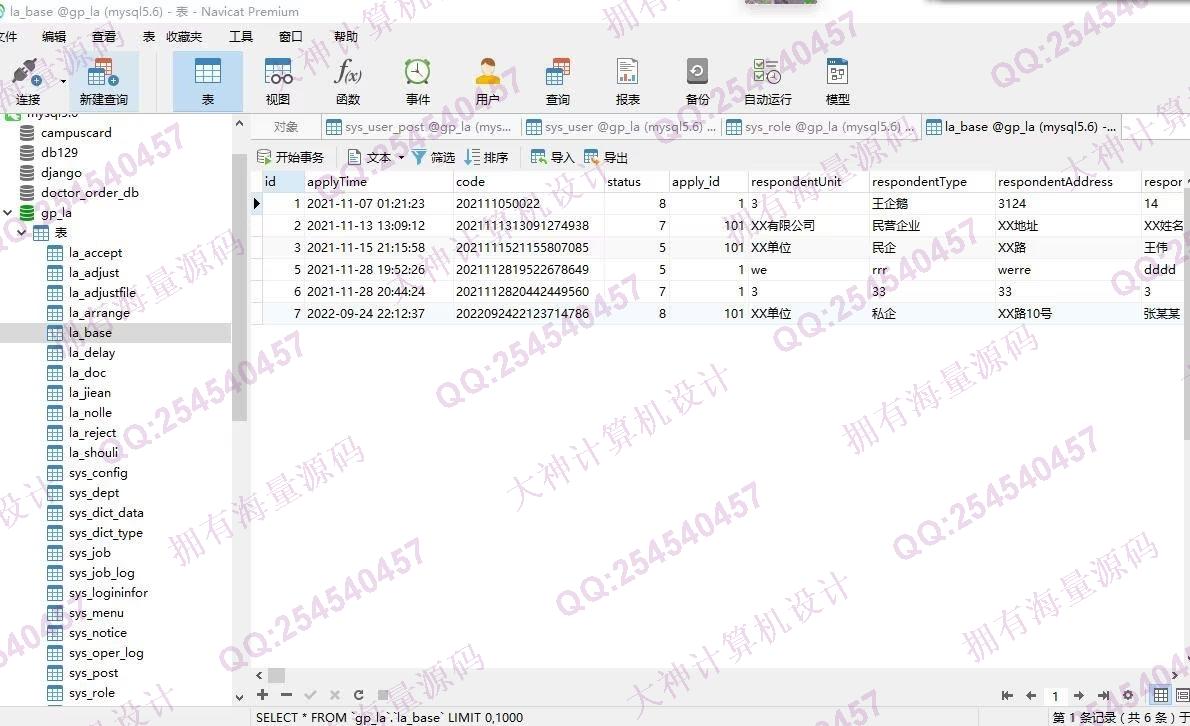Select the Table (表) toolbar icon
Viewport: 1190px width, 726px height.
point(207,81)
